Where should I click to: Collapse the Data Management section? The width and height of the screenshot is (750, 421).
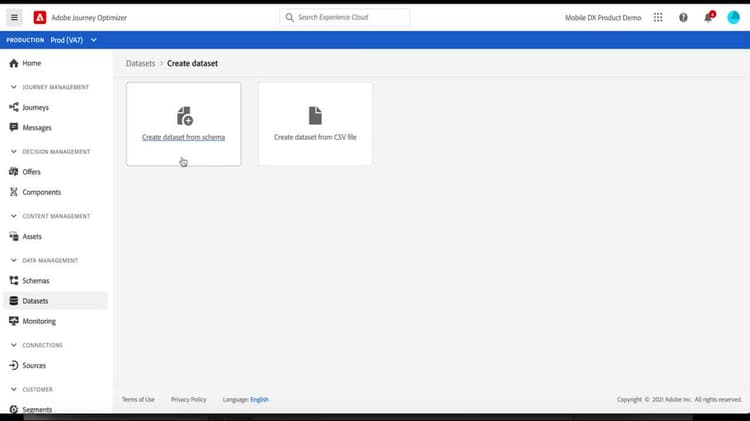(x=13, y=260)
